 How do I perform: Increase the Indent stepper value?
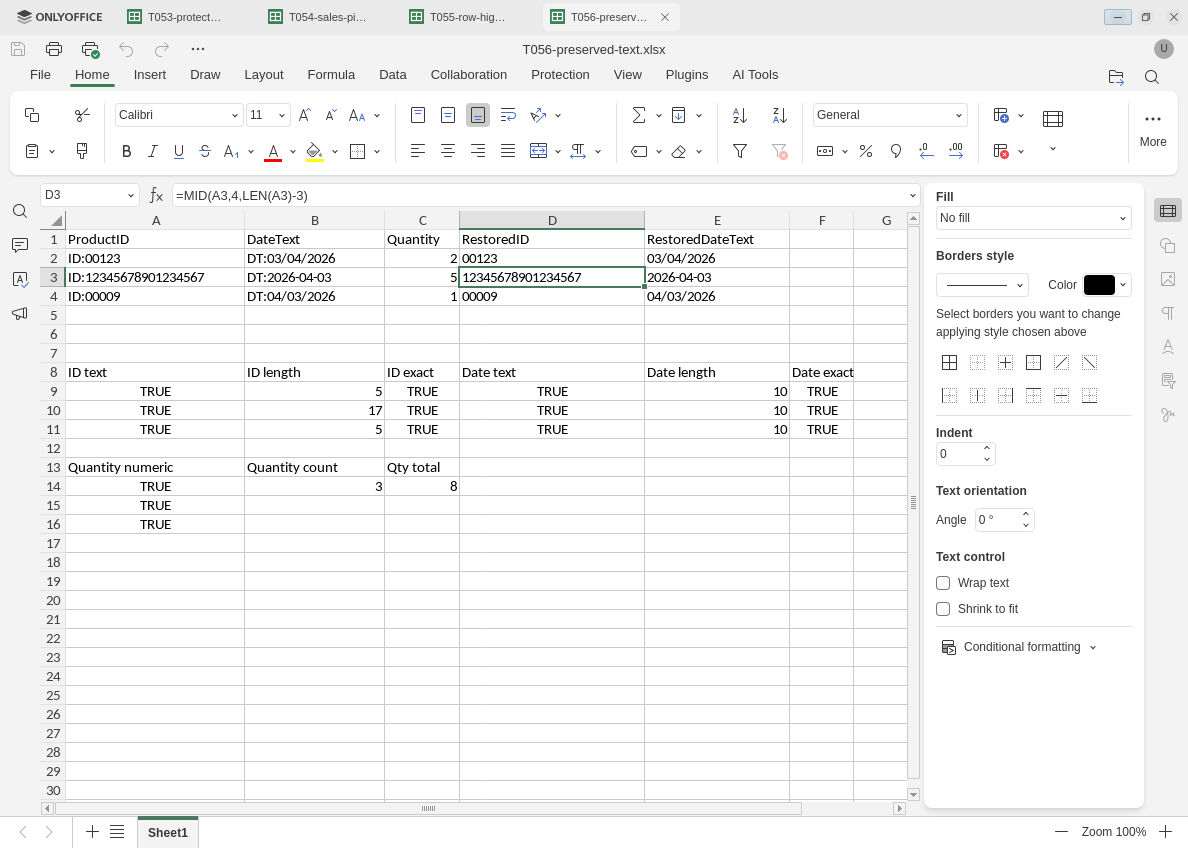pyautogui.click(x=986, y=449)
